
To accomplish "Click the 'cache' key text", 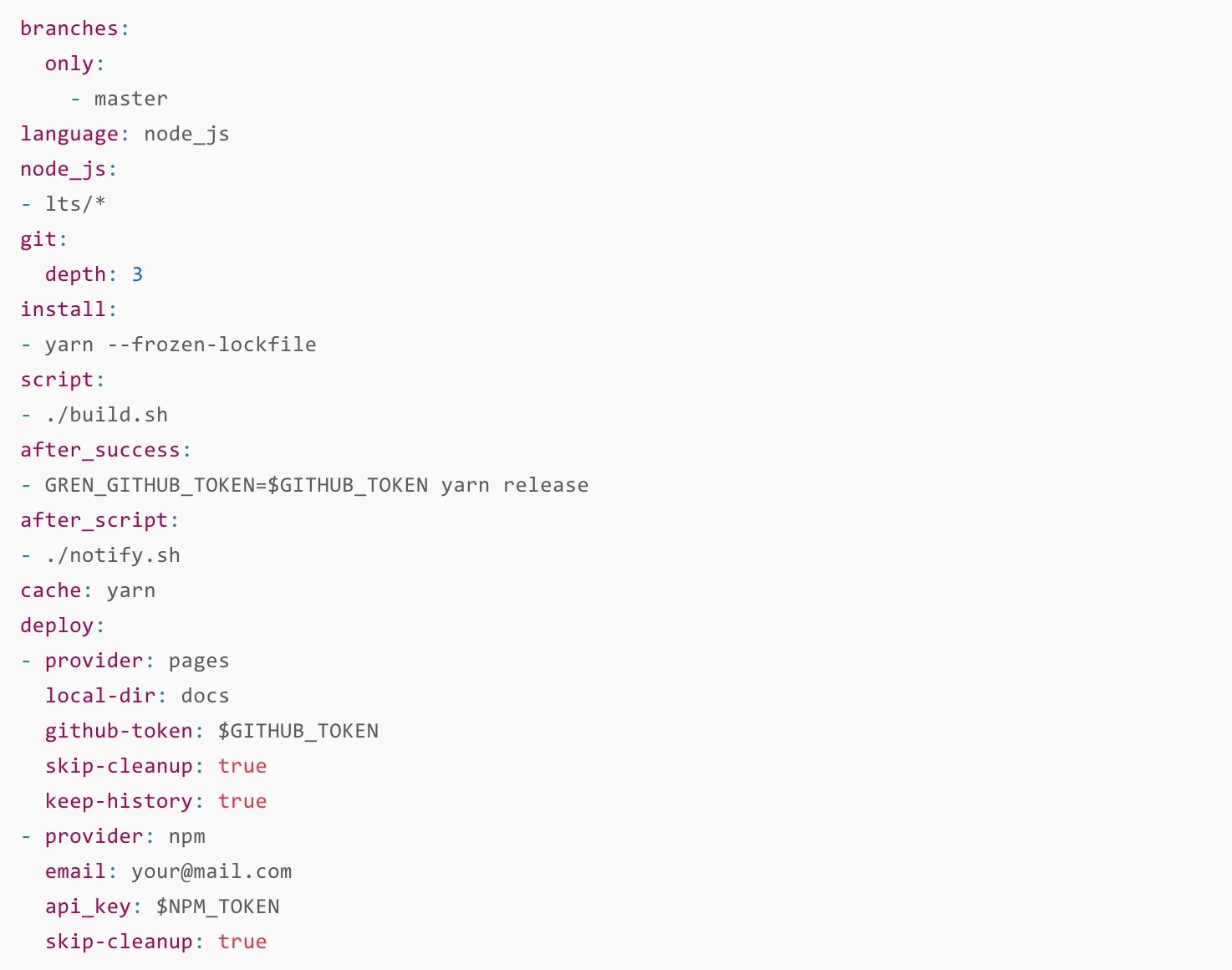I will tap(51, 590).
